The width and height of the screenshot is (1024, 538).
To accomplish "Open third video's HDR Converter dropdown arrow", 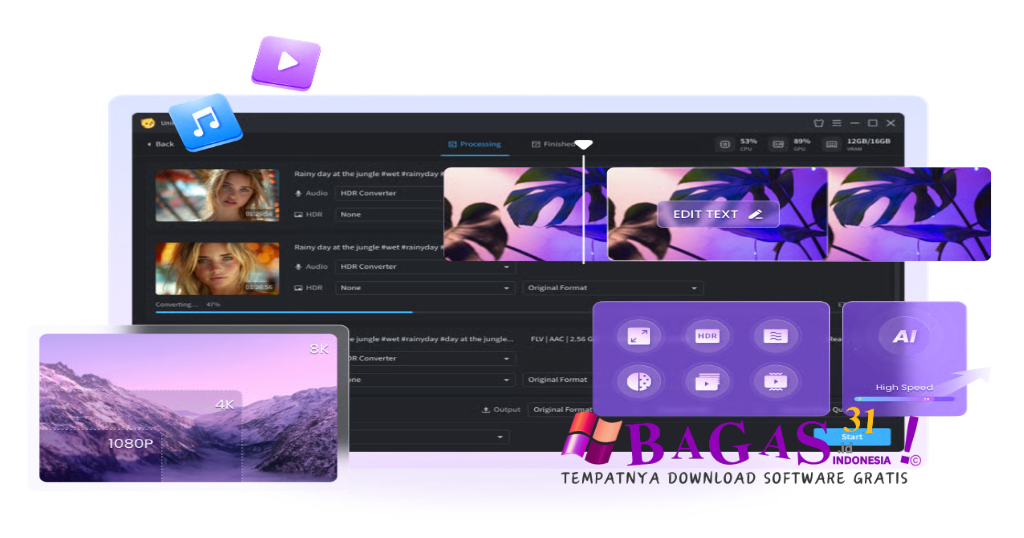I will [506, 358].
